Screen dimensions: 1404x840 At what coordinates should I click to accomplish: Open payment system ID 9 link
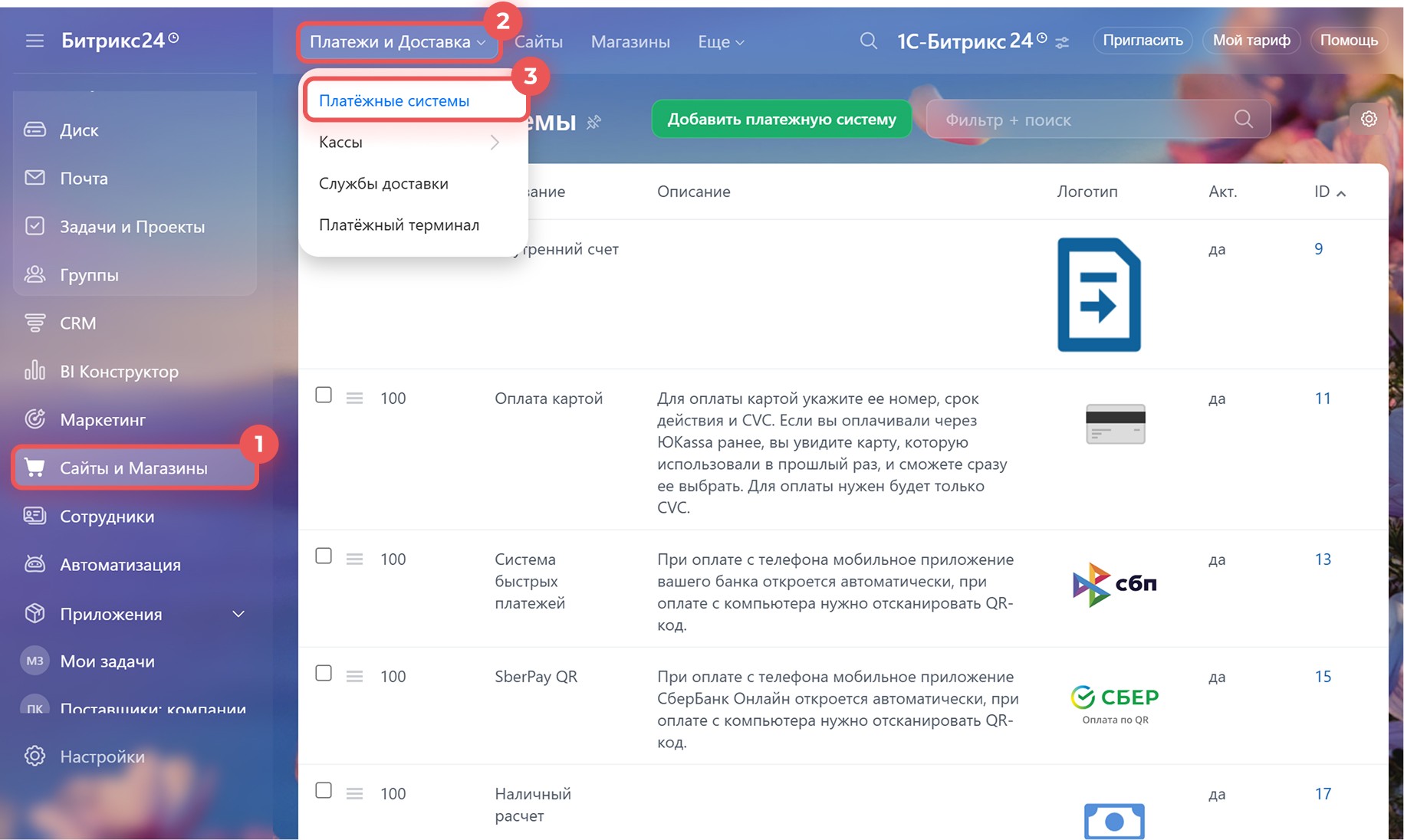1318,248
